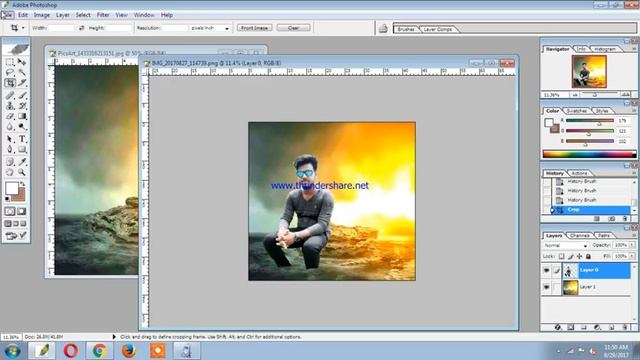The image size is (640, 360).
Task: Toggle link box next to Layer 1
Action: pos(556,287)
